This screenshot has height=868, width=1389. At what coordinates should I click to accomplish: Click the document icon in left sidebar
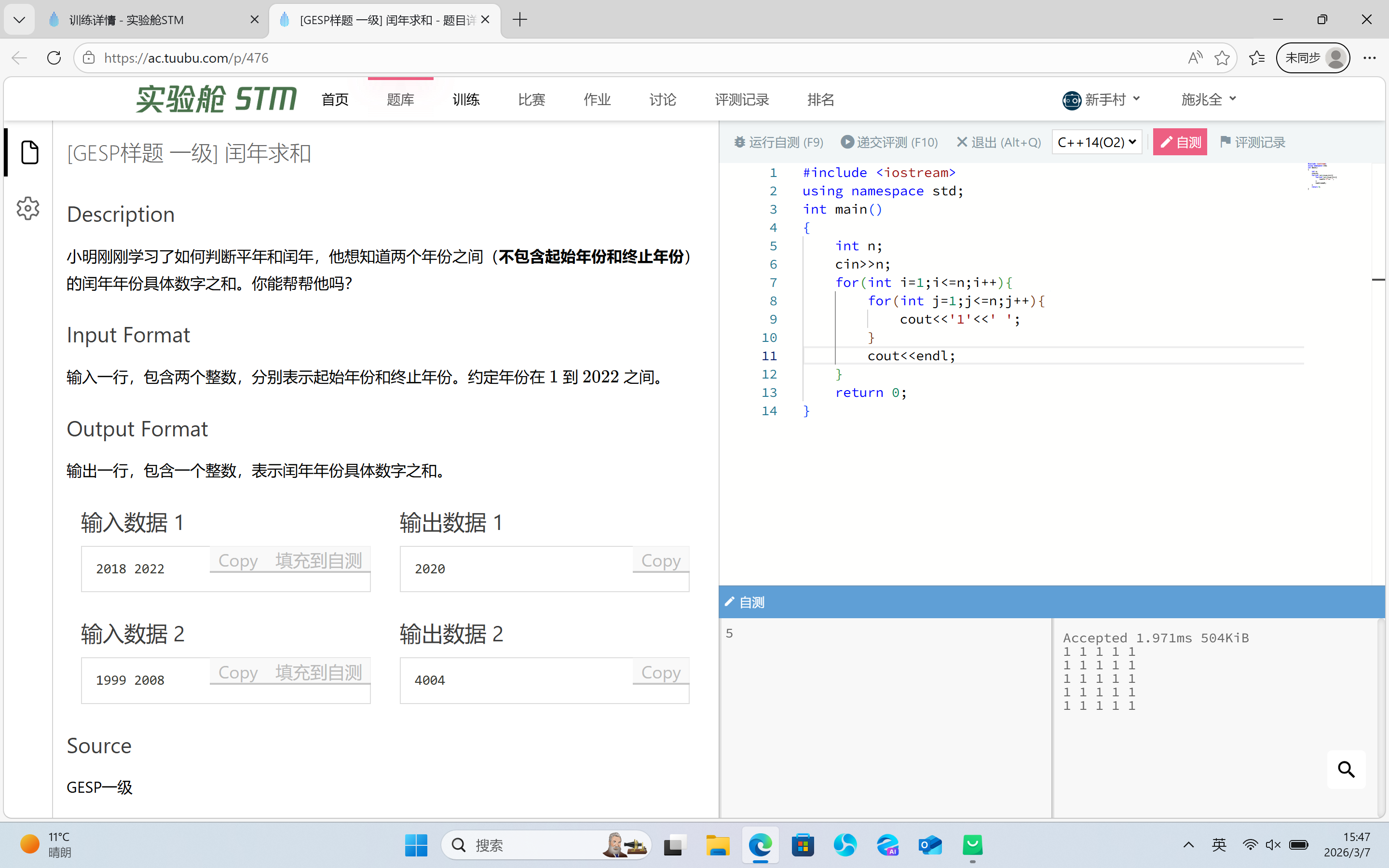pos(29,152)
